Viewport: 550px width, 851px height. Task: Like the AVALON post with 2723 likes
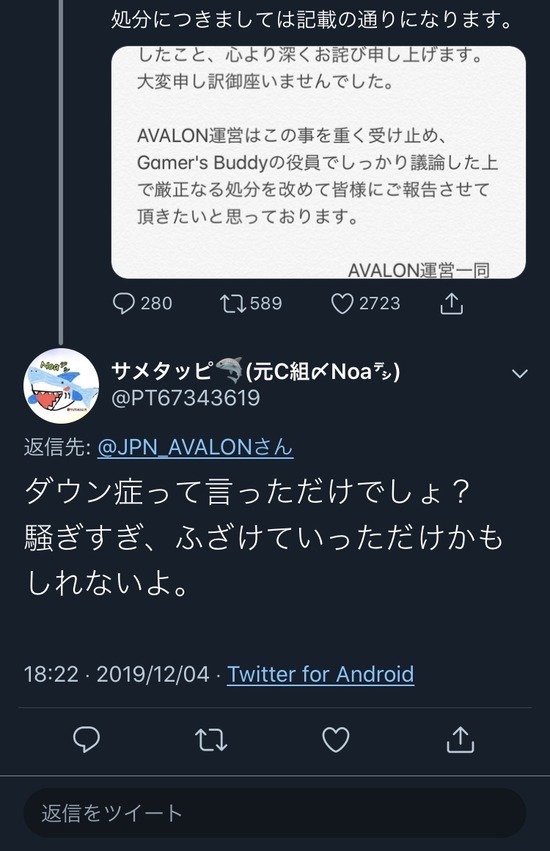click(342, 303)
